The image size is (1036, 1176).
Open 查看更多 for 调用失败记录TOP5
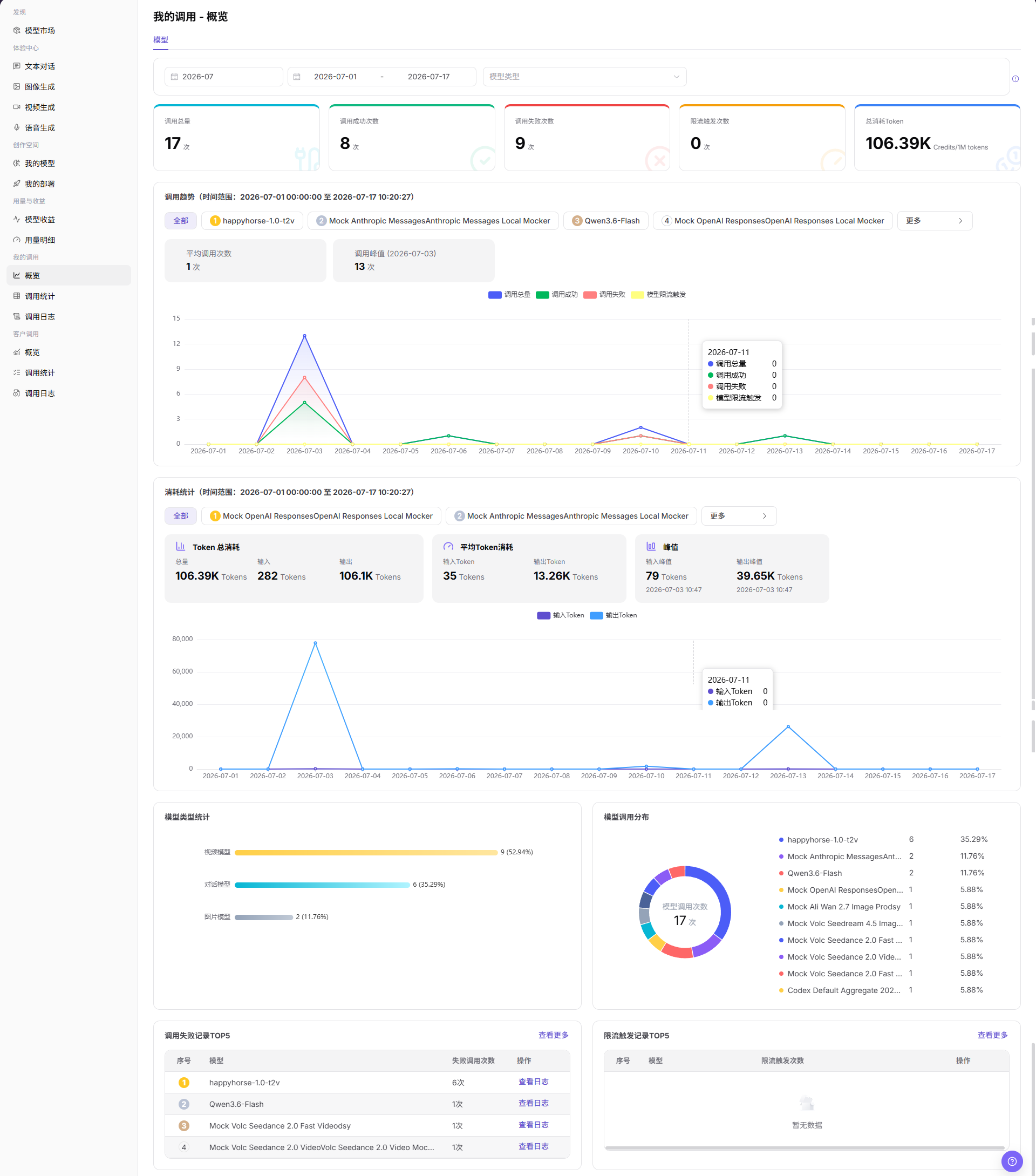(554, 1035)
